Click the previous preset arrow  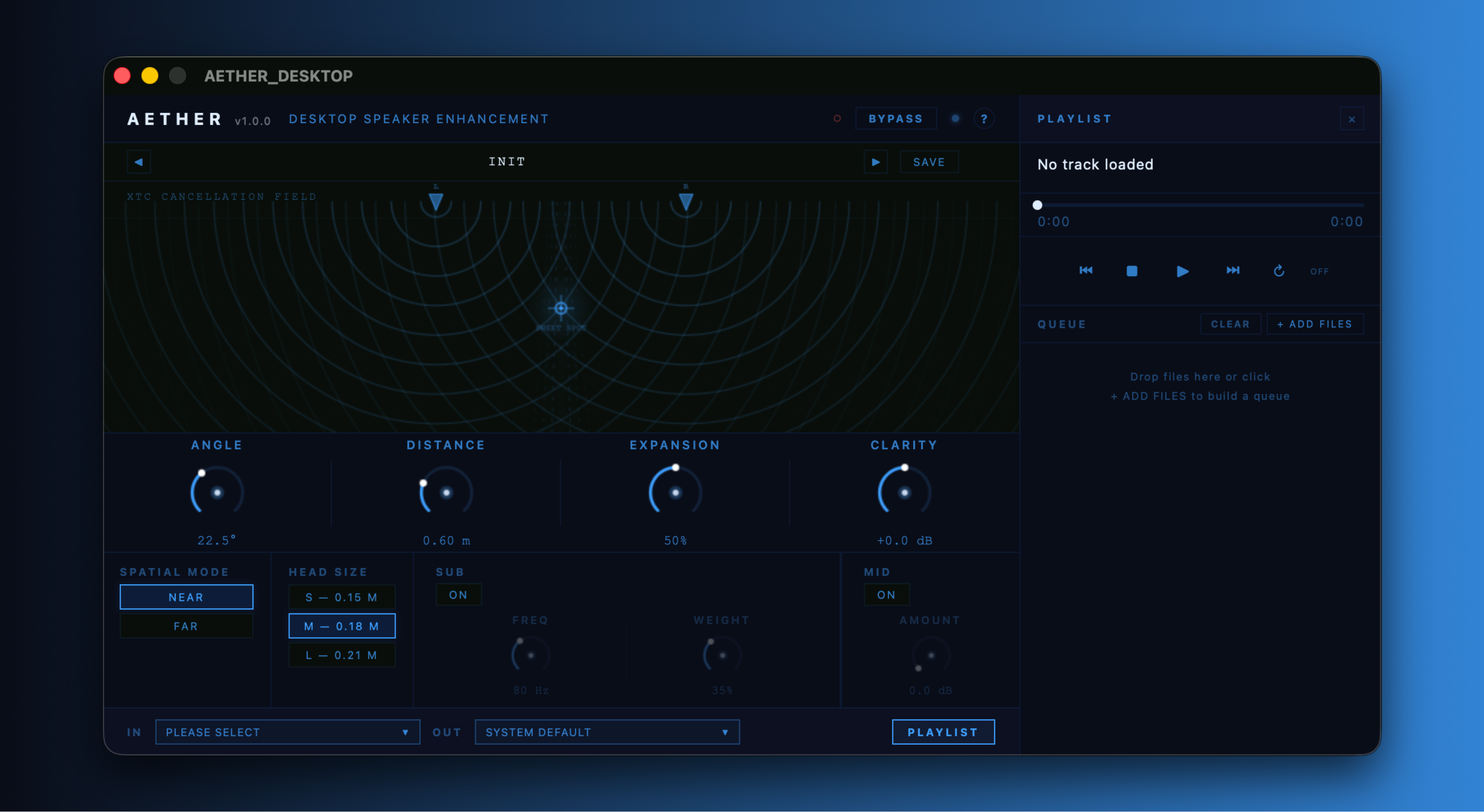tap(138, 162)
